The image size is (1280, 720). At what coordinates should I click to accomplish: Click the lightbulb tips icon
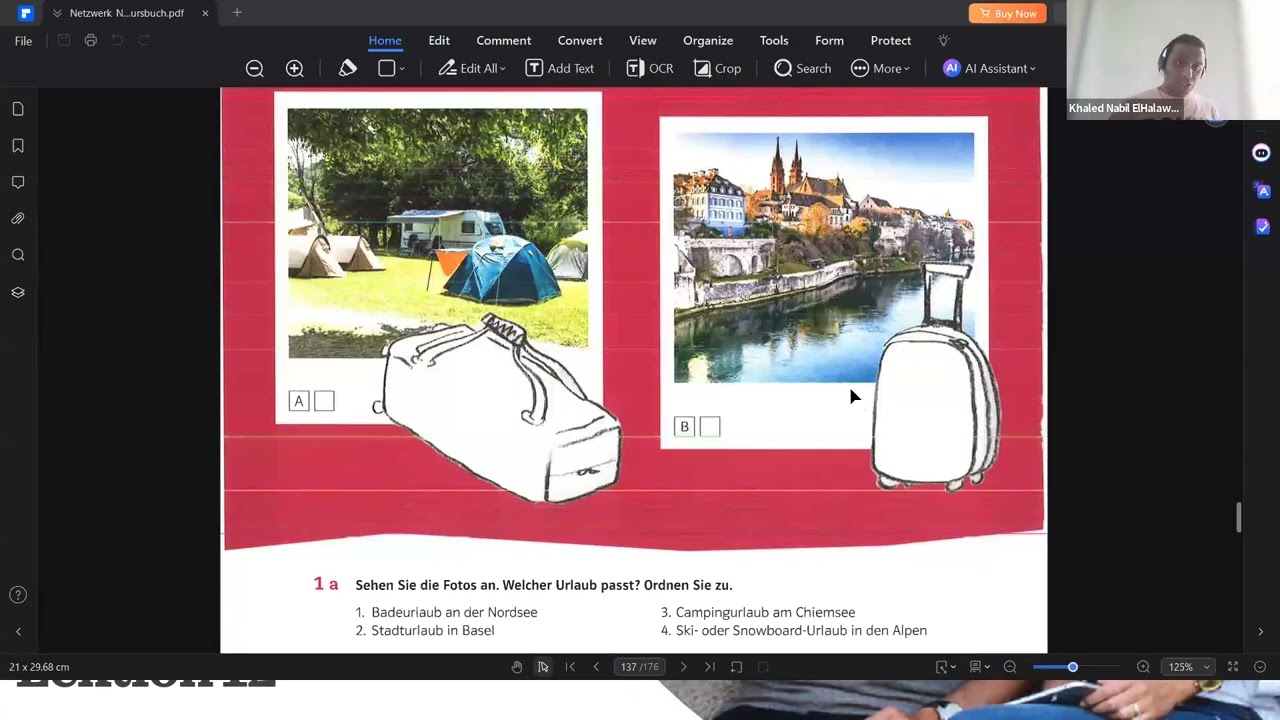pos(943,40)
